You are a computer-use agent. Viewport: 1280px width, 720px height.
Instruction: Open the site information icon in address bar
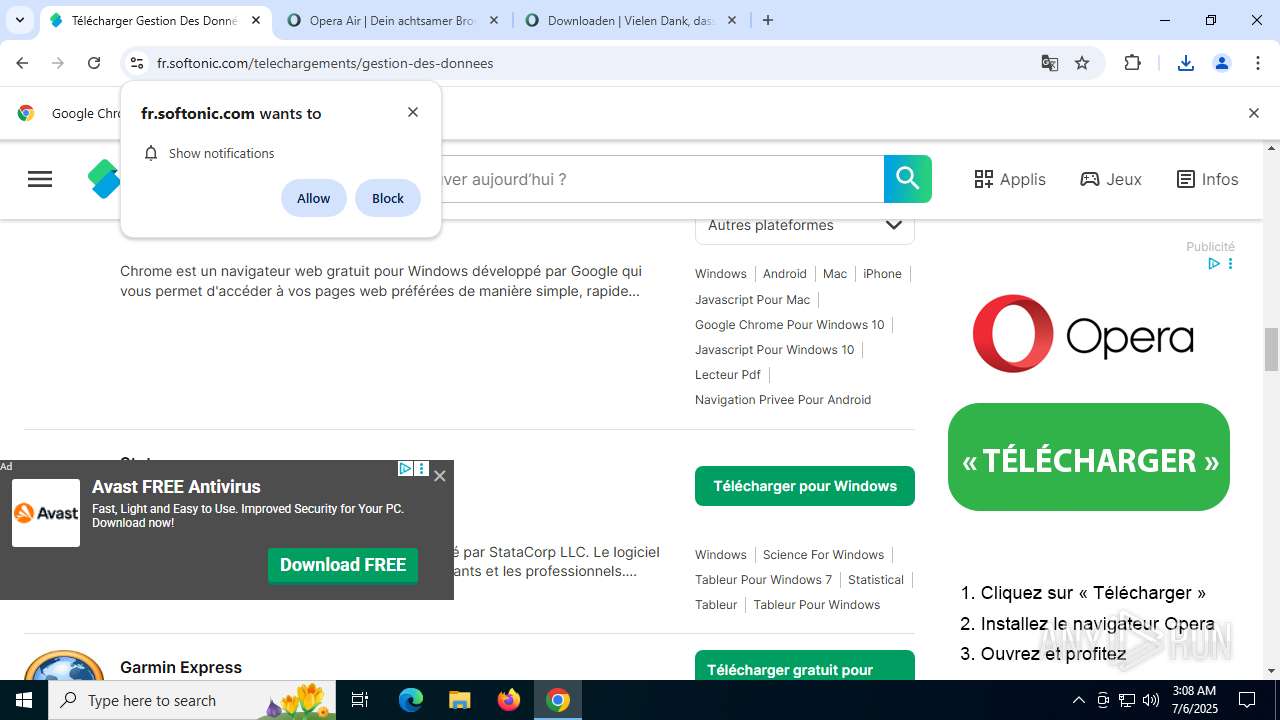pyautogui.click(x=137, y=63)
